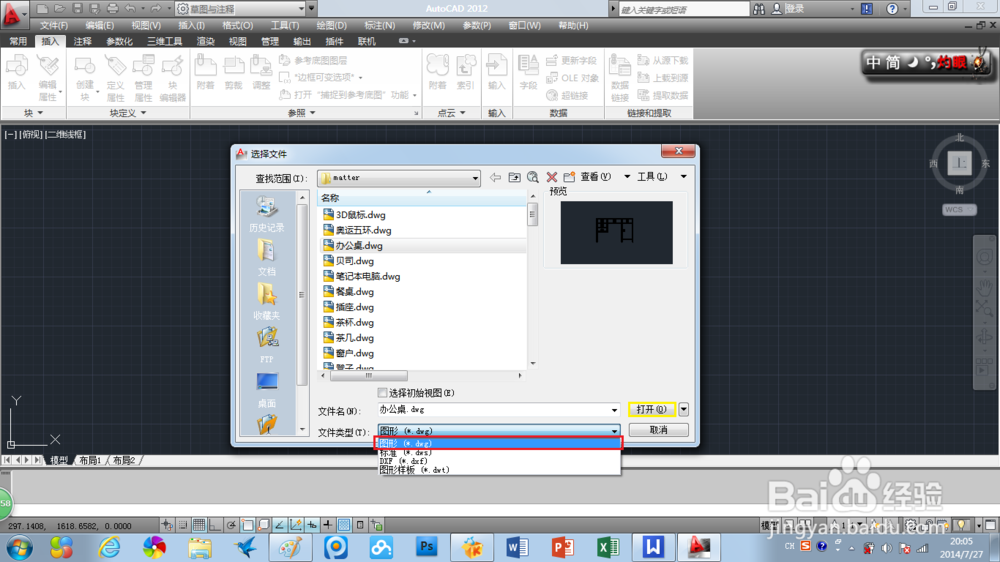
Task: Check the 选择初始视图 checkbox
Action: 382,392
